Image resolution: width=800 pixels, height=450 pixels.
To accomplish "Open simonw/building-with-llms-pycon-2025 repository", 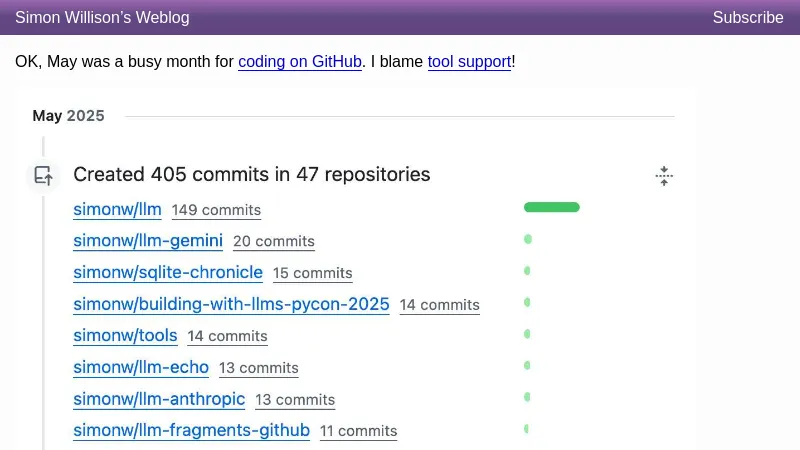I will point(231,304).
